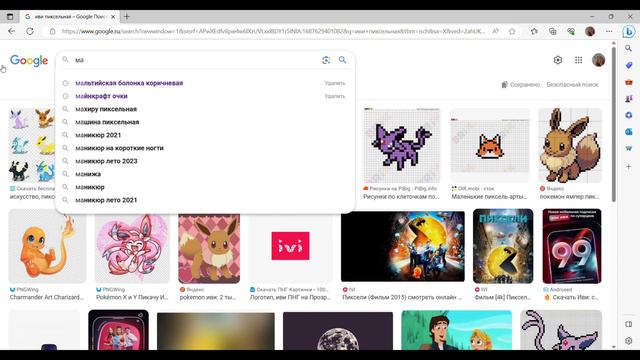
Task: Open pink Sylveon heart thumbnail
Action: click(132, 248)
